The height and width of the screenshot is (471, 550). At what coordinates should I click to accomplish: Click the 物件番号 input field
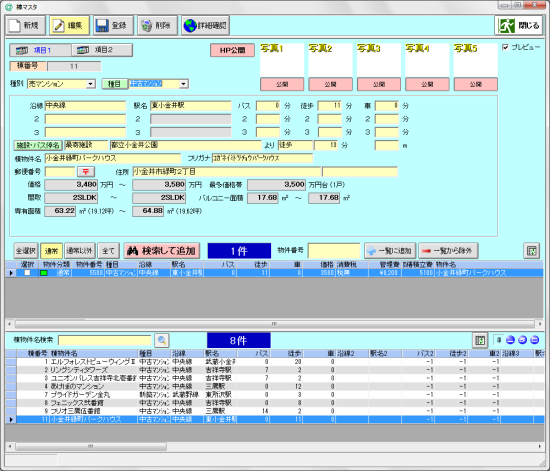334,251
